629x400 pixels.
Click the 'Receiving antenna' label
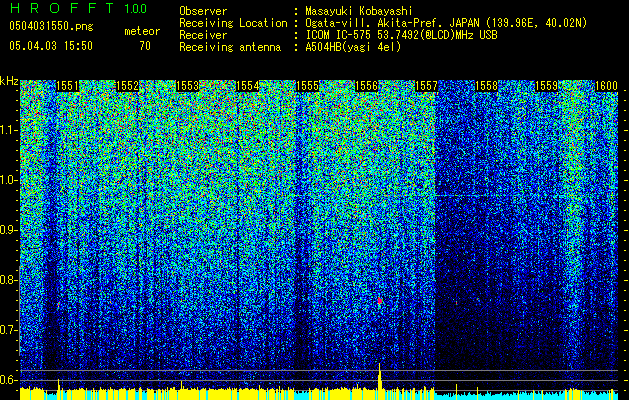pyautogui.click(x=230, y=47)
